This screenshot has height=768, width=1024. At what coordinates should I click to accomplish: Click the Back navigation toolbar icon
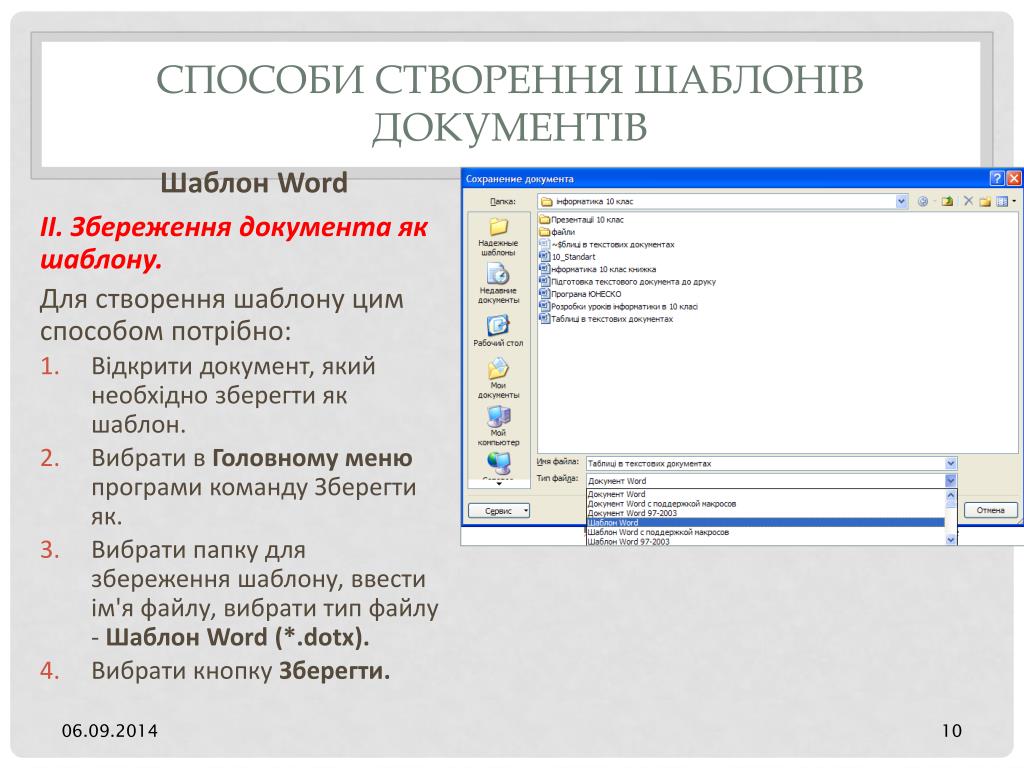coord(923,201)
